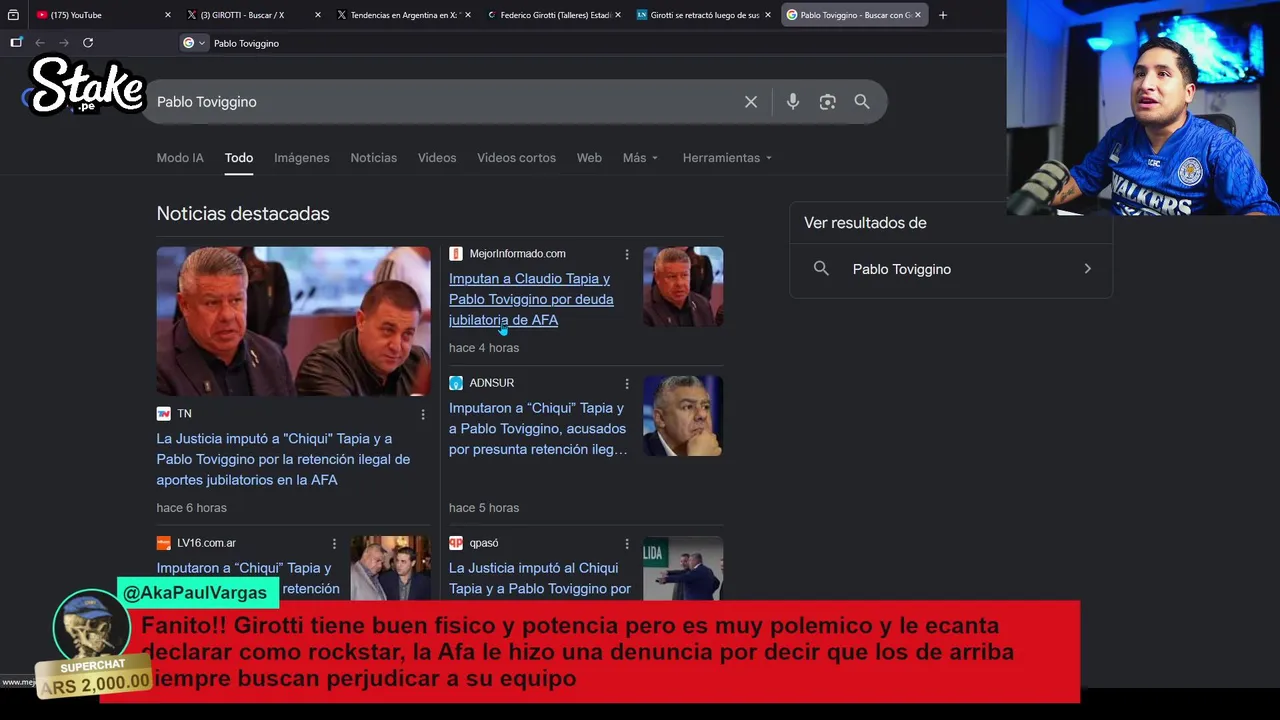Close the GIROTTI - Buscar / X tab
Viewport: 1280px width, 720px height.
pos(318,15)
